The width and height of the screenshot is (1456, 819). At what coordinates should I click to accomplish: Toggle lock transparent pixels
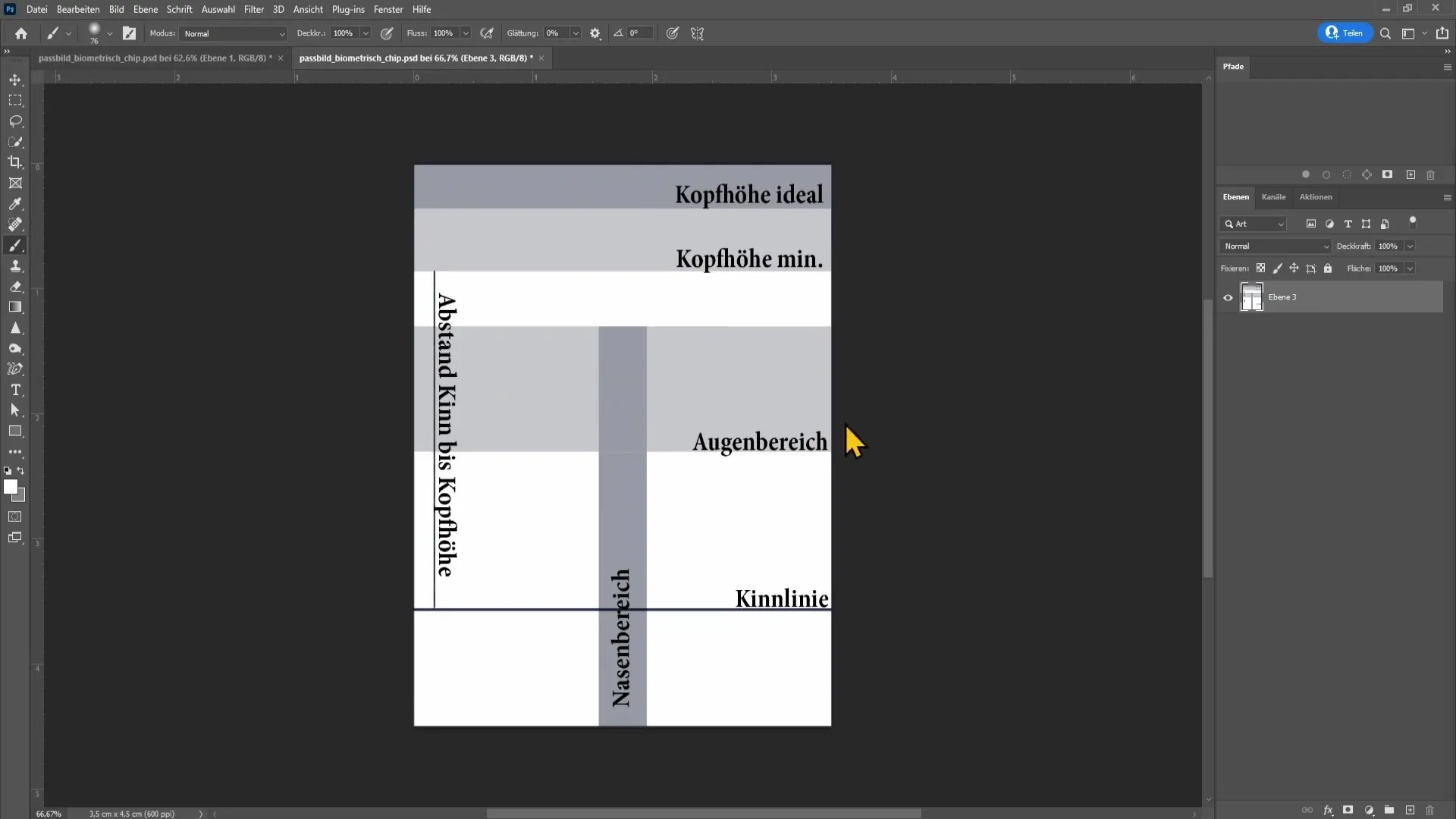(x=1260, y=268)
